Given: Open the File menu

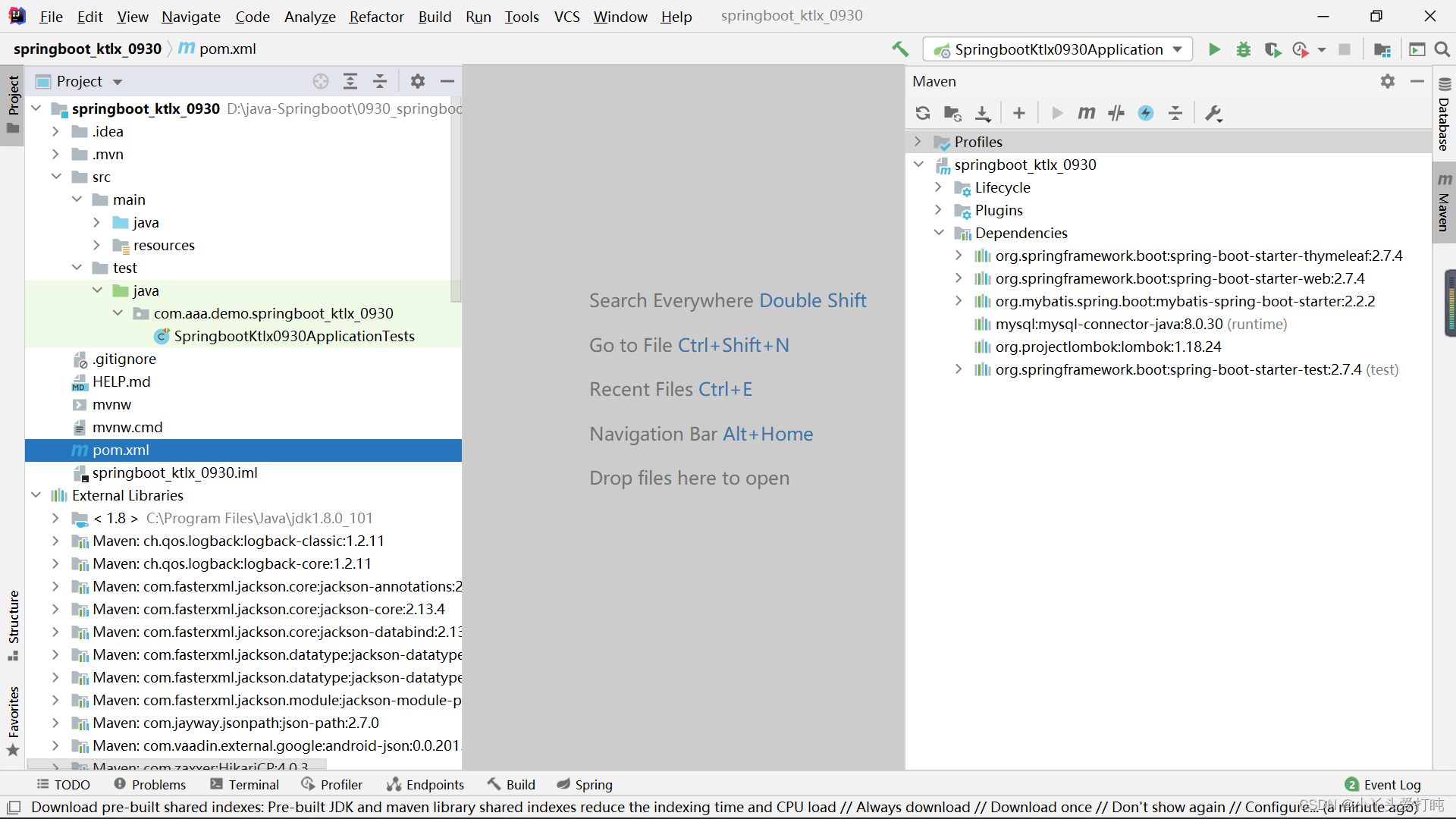Looking at the screenshot, I should tap(51, 17).
